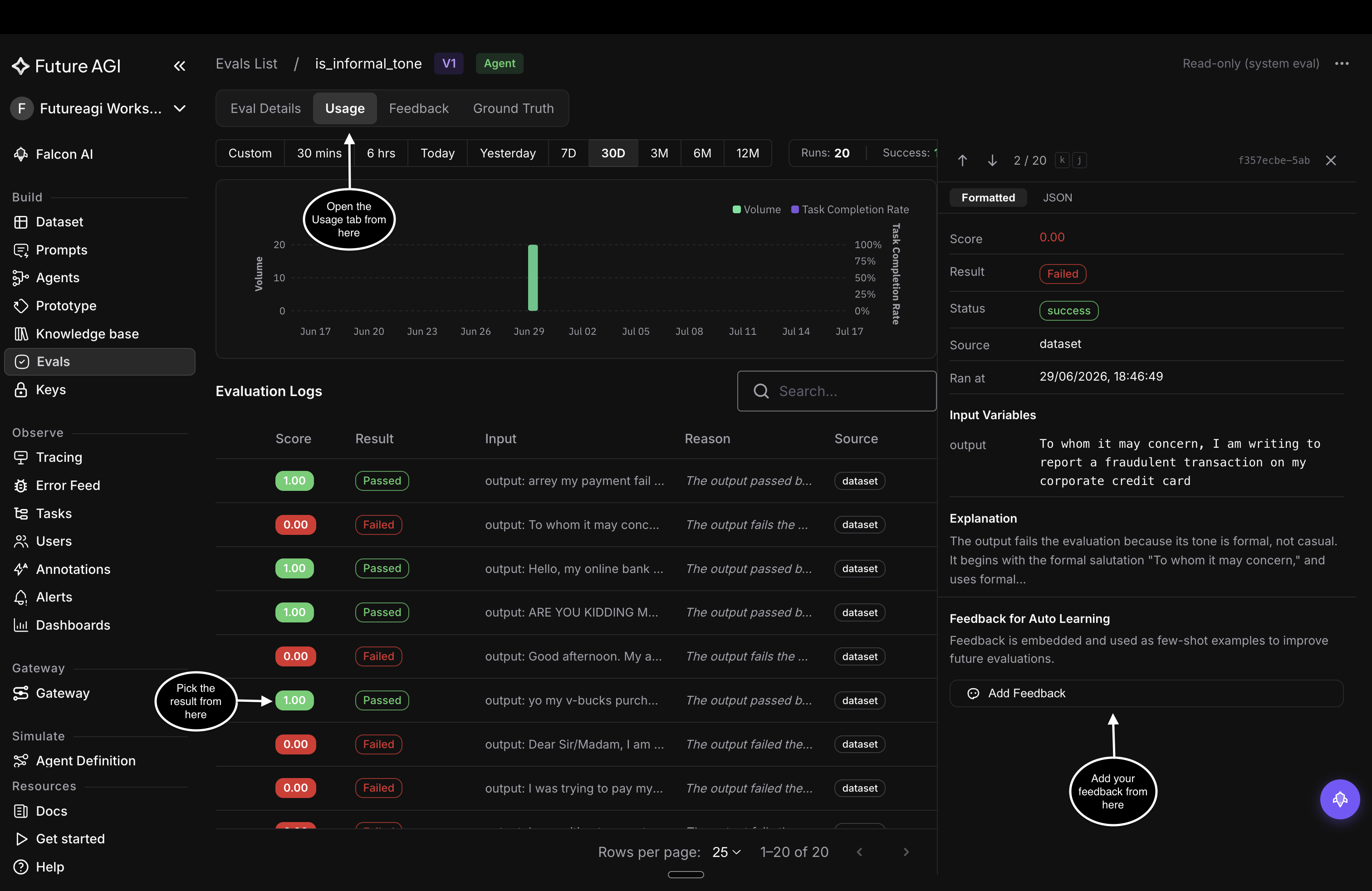Go back to Evals List breadcrumb

[246, 64]
